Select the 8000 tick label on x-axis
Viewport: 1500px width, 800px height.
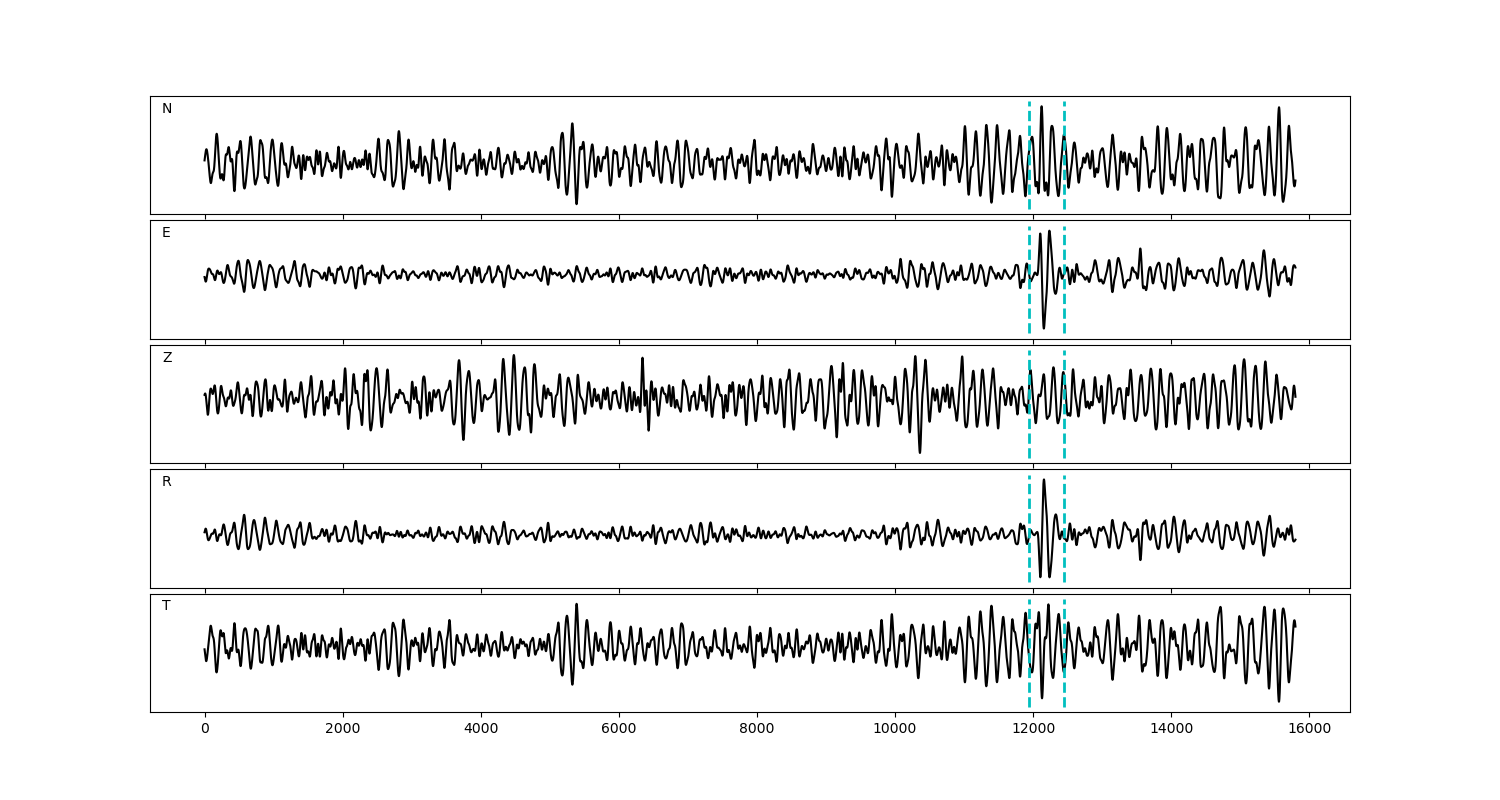click(757, 729)
